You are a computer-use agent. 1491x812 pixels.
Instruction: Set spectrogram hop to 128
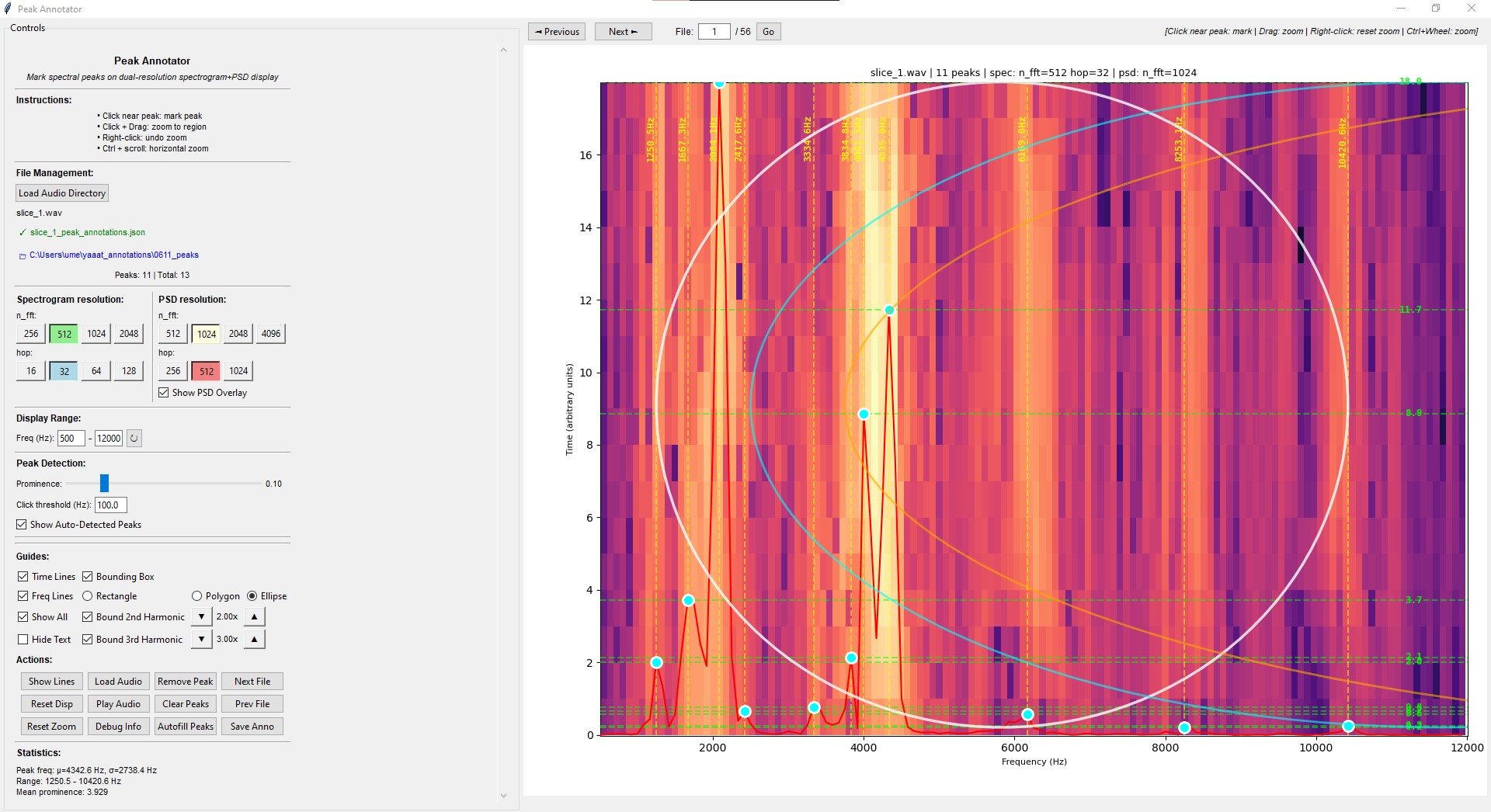129,371
